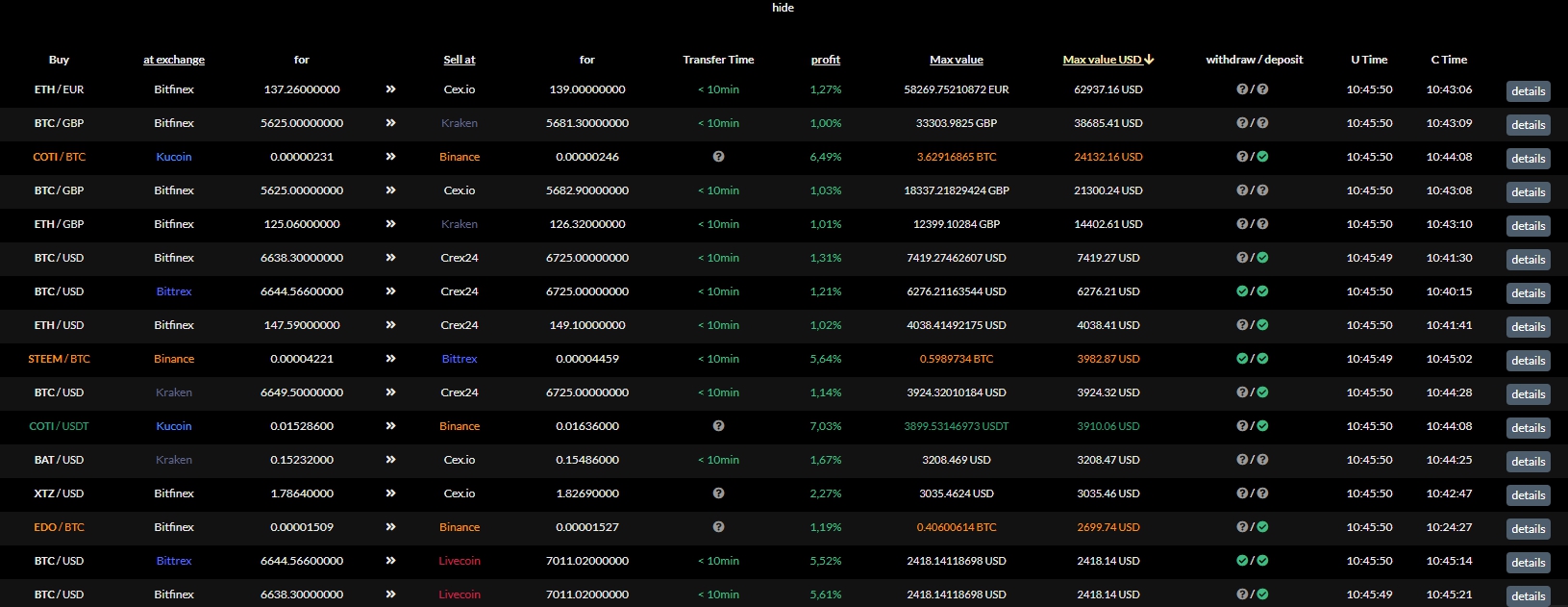Click the sell price 0.15486000

coord(587,460)
